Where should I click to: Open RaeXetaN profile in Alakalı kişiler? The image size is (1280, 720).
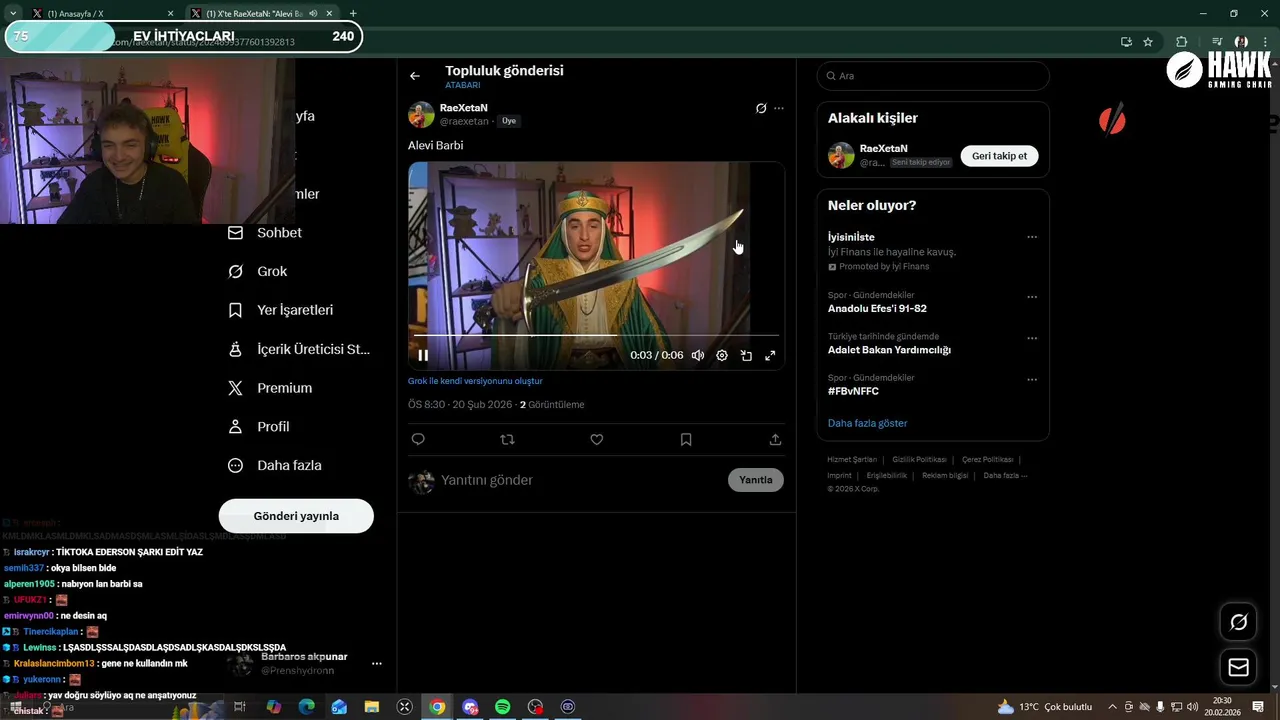[883, 148]
